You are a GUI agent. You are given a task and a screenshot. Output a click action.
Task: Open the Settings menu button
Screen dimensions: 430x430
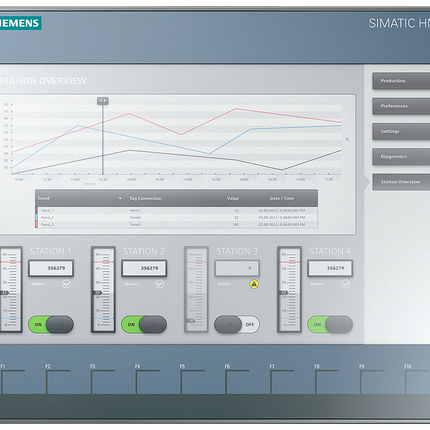coord(401,131)
